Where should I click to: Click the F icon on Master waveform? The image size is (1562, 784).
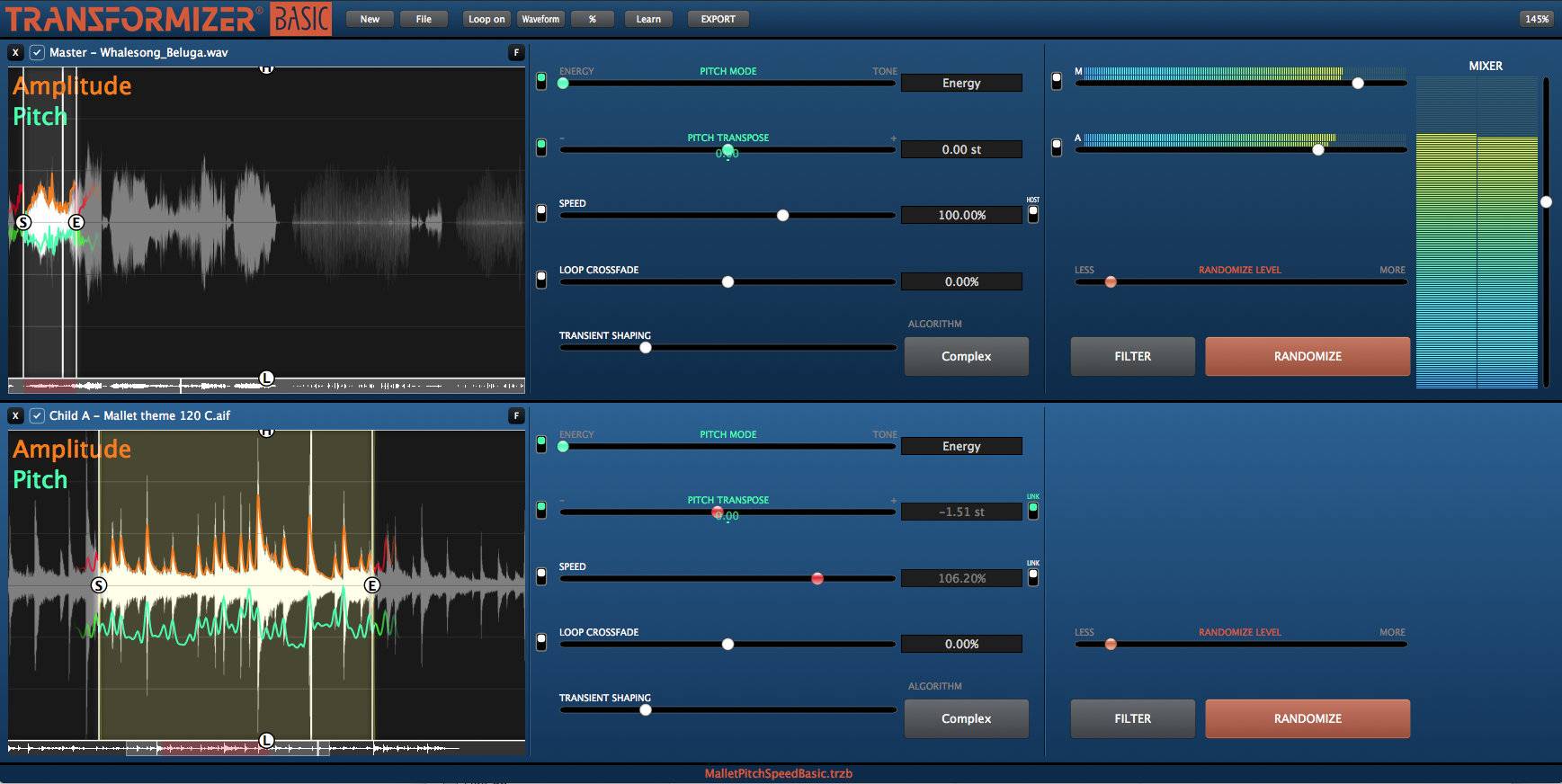[x=516, y=53]
